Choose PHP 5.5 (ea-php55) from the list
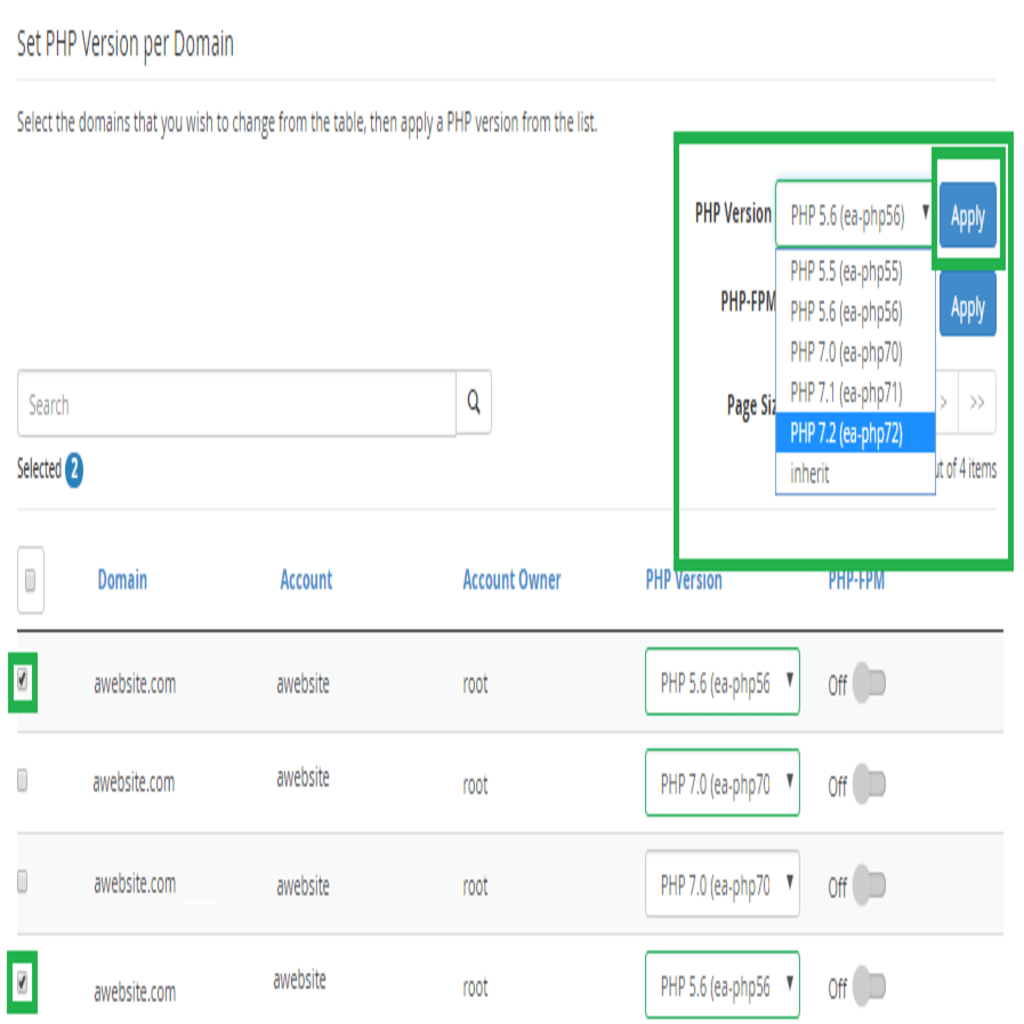The width and height of the screenshot is (1024, 1024). (856, 271)
